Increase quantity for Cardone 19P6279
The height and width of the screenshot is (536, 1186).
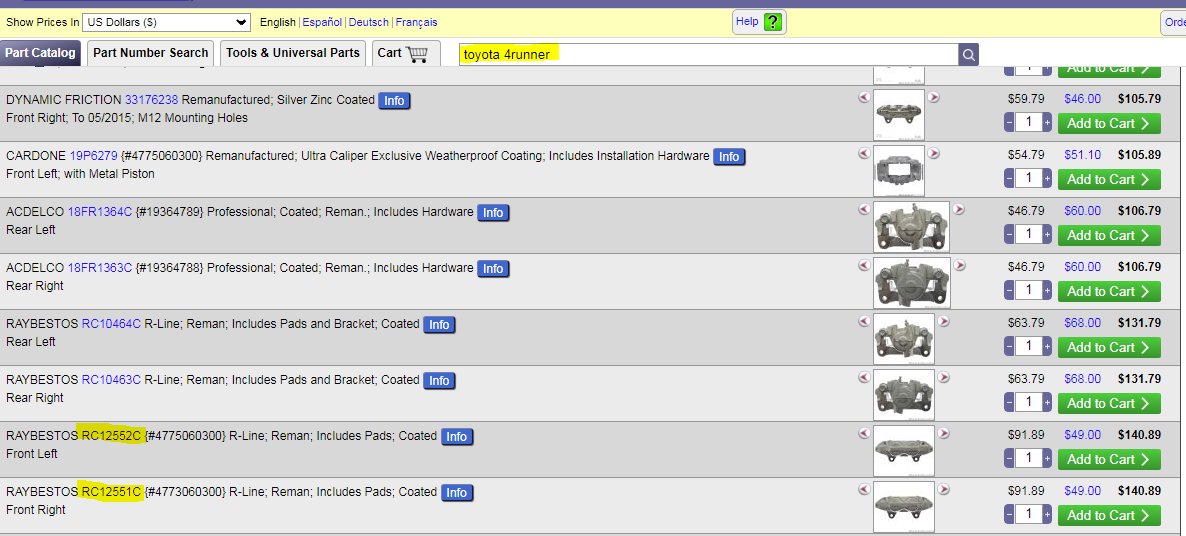[x=1047, y=178]
